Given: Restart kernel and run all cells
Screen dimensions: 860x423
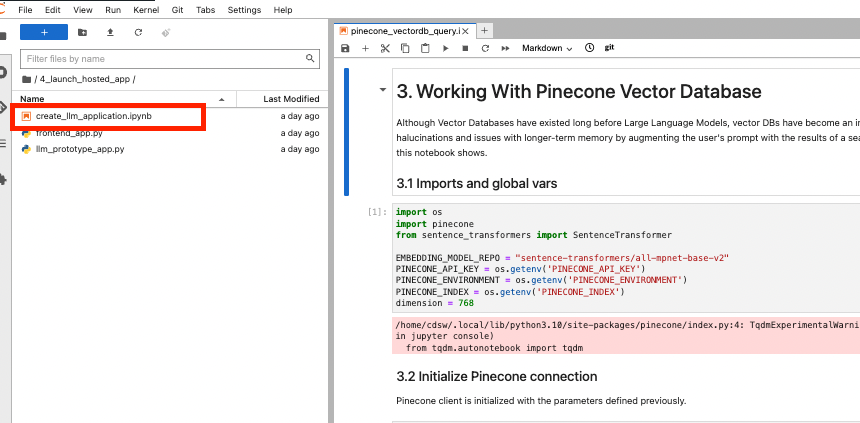Looking at the screenshot, I should pos(505,48).
